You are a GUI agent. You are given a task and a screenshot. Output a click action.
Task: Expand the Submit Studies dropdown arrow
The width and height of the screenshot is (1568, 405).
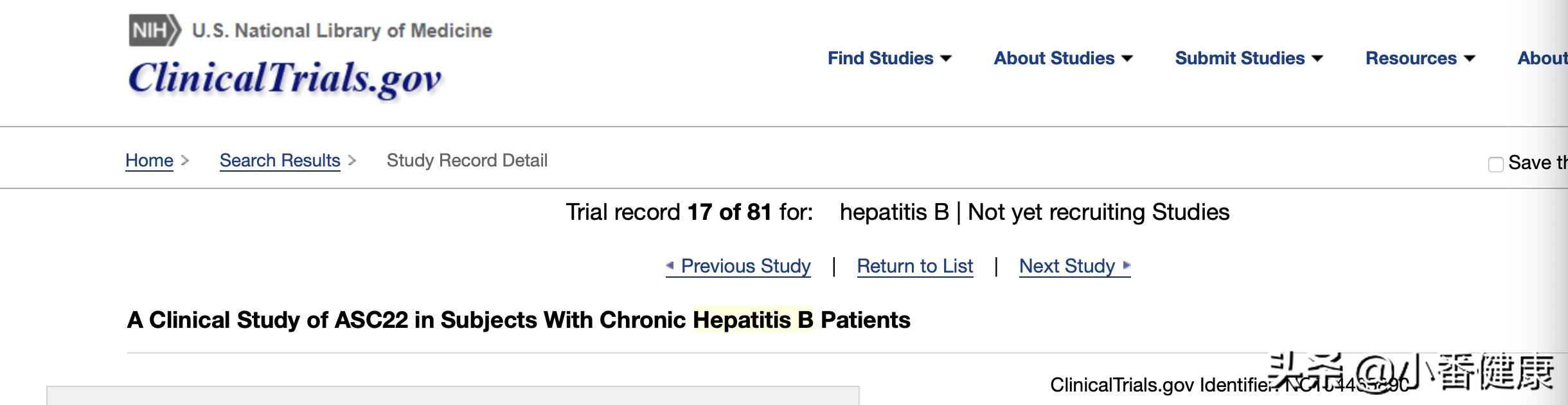[x=1317, y=59]
